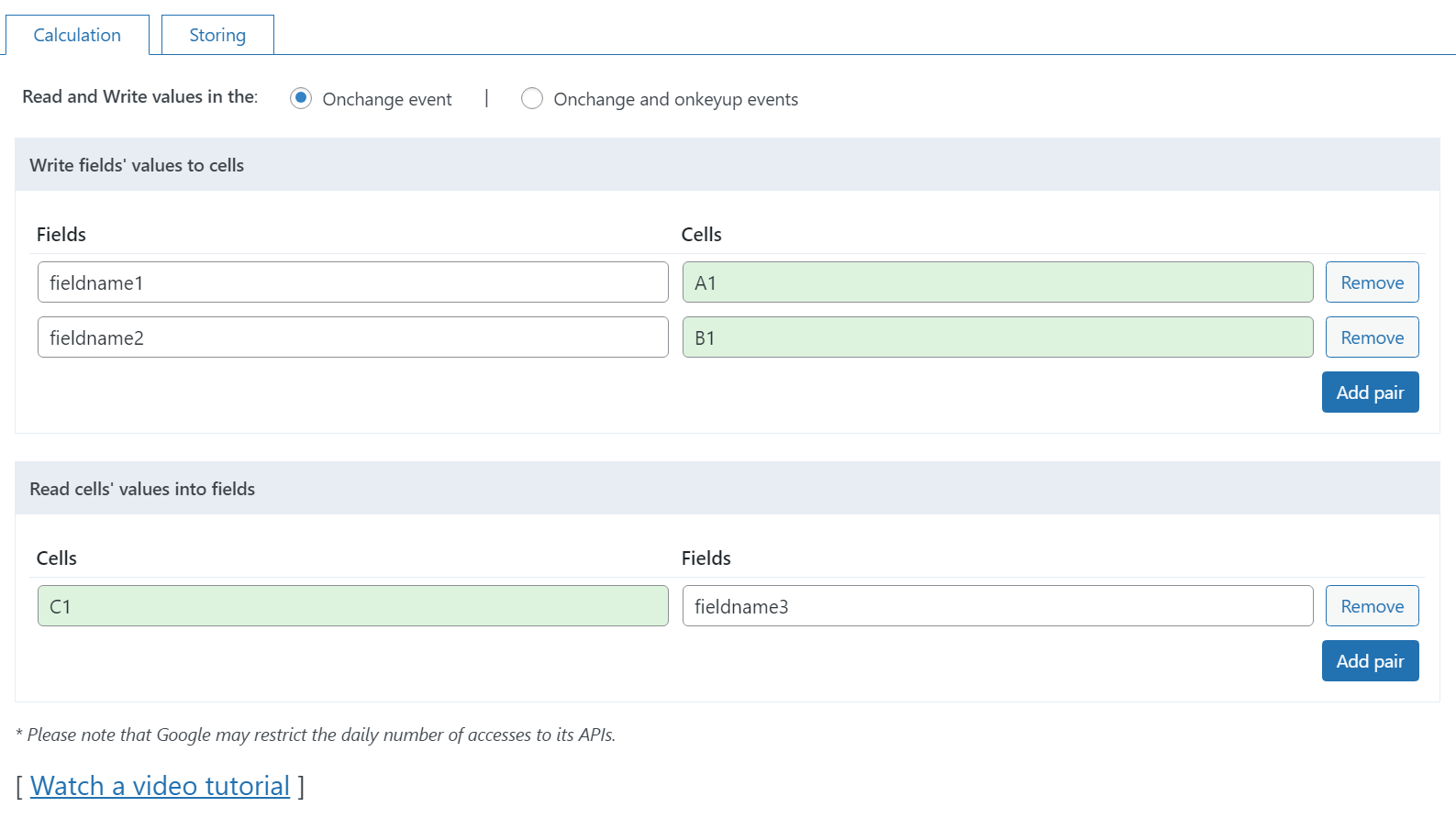Click the 'Read cells' values into fields' header
This screenshot has height=829, width=1456.
pyautogui.click(x=142, y=489)
